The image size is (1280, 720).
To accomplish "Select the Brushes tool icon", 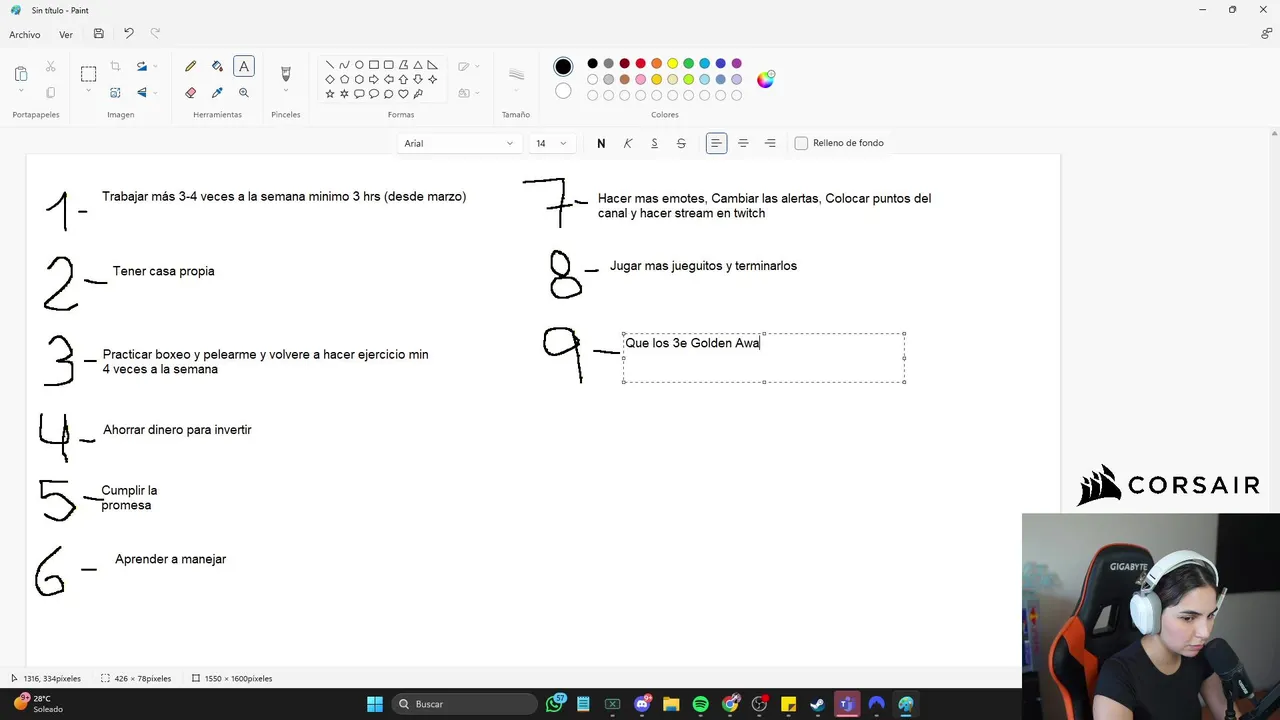I will point(285,74).
